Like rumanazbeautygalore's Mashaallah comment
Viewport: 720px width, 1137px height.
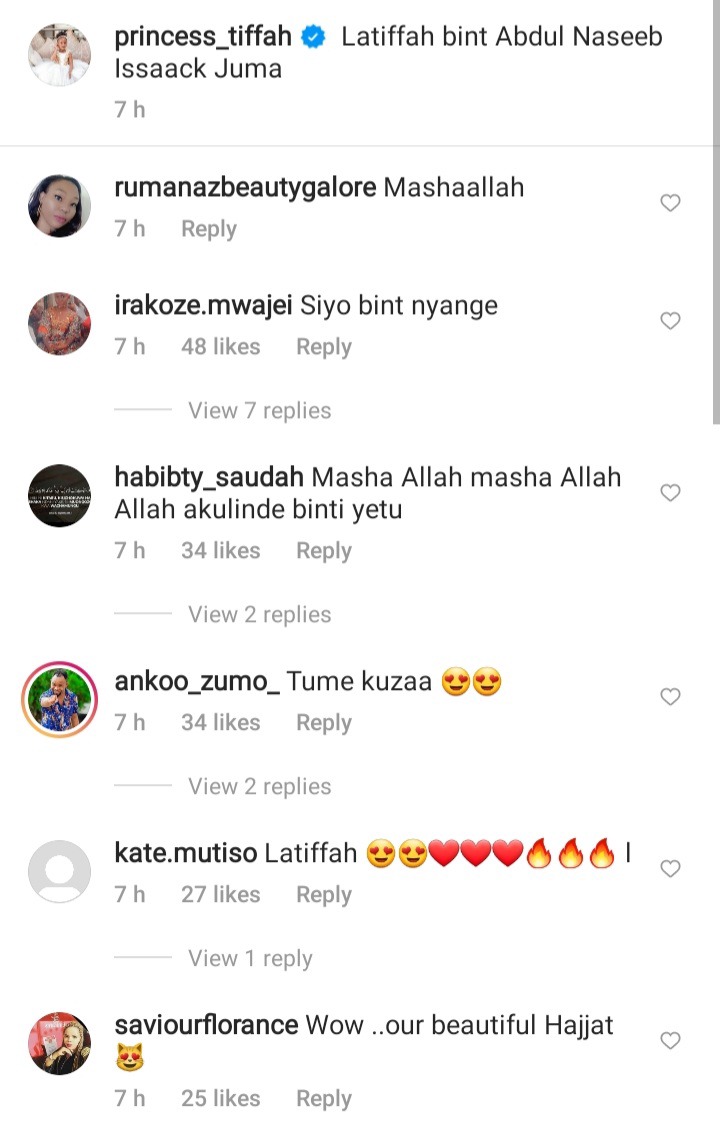670,203
